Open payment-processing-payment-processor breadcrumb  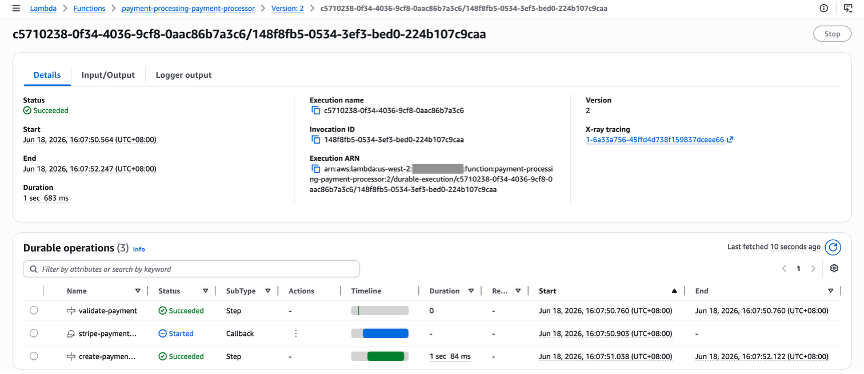point(188,8)
